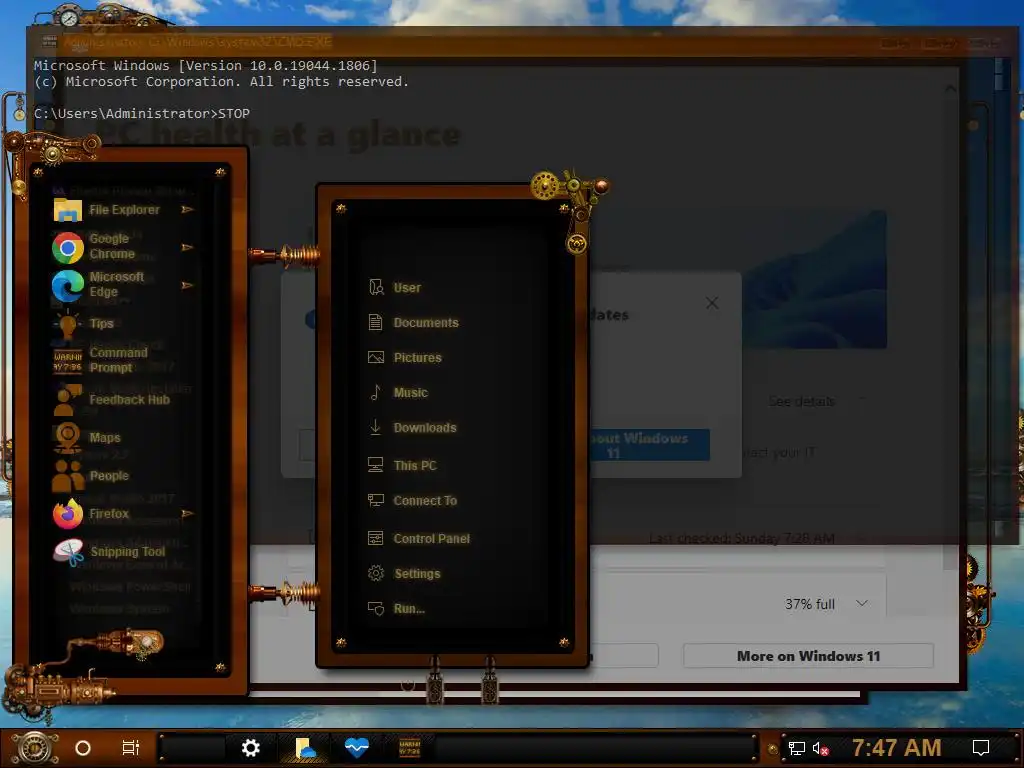Image resolution: width=1024 pixels, height=768 pixels.
Task: Click the Command Prompt window title bar icon
Action: (x=49, y=42)
